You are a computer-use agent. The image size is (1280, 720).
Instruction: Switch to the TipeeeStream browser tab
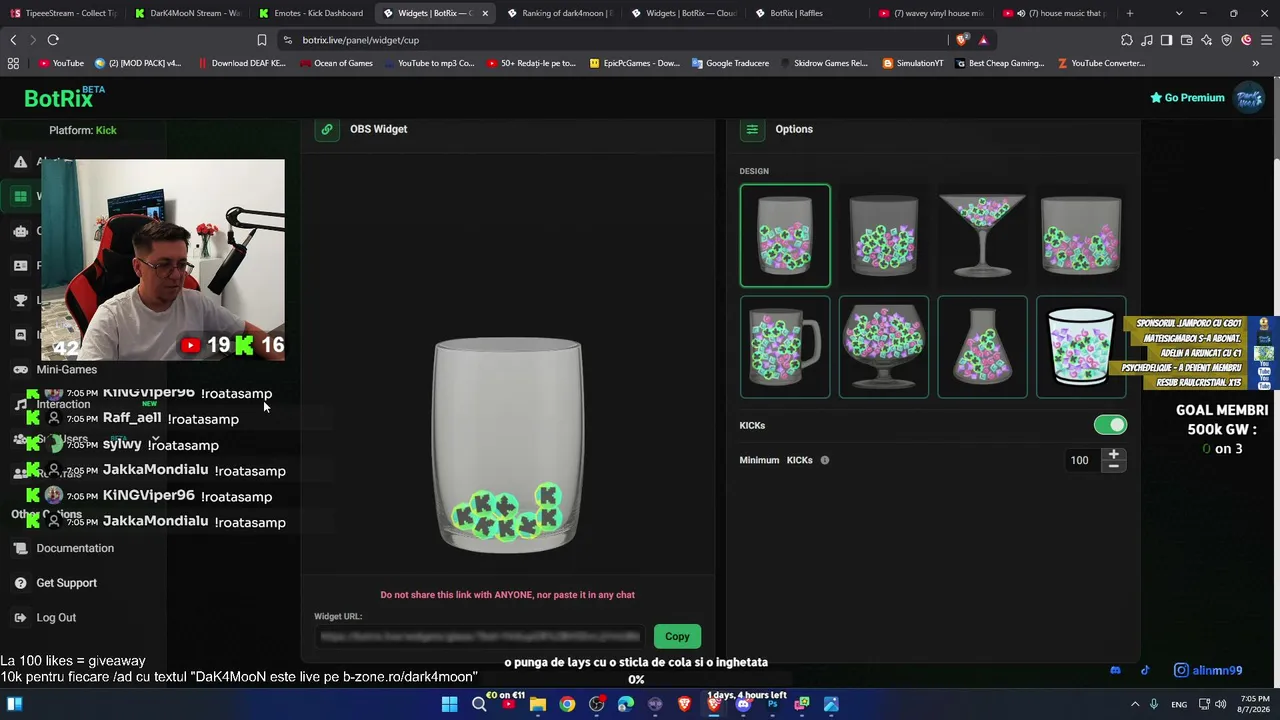point(62,13)
